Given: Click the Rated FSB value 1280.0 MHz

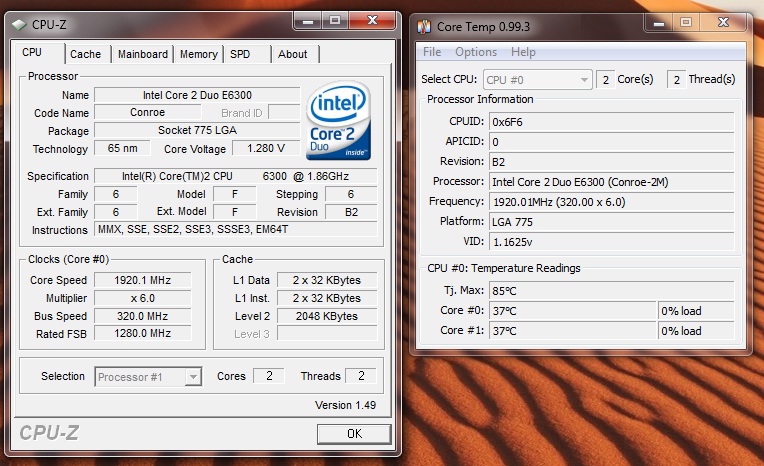Looking at the screenshot, I should [x=143, y=333].
